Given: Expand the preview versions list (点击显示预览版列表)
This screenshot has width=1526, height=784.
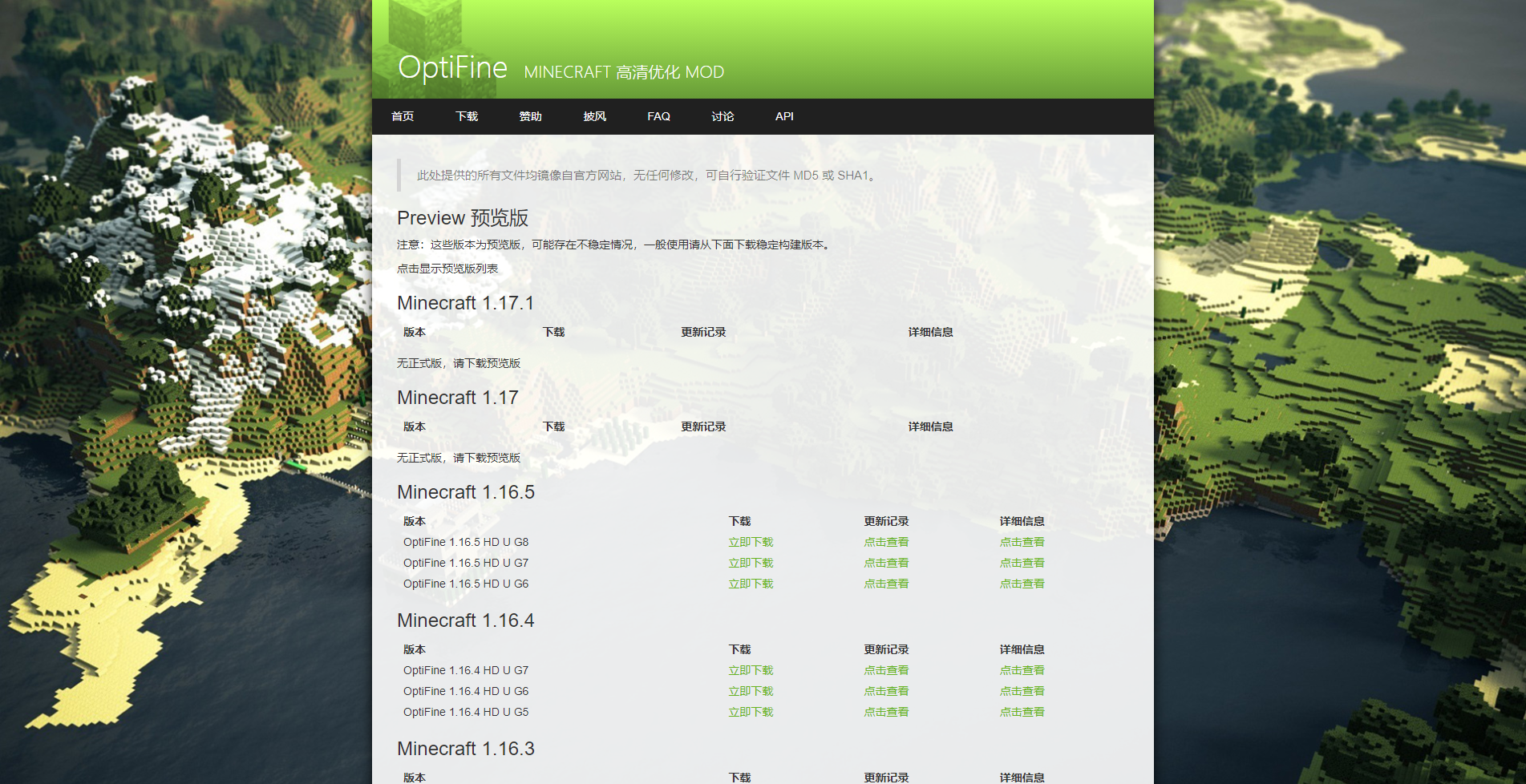Looking at the screenshot, I should (x=447, y=269).
